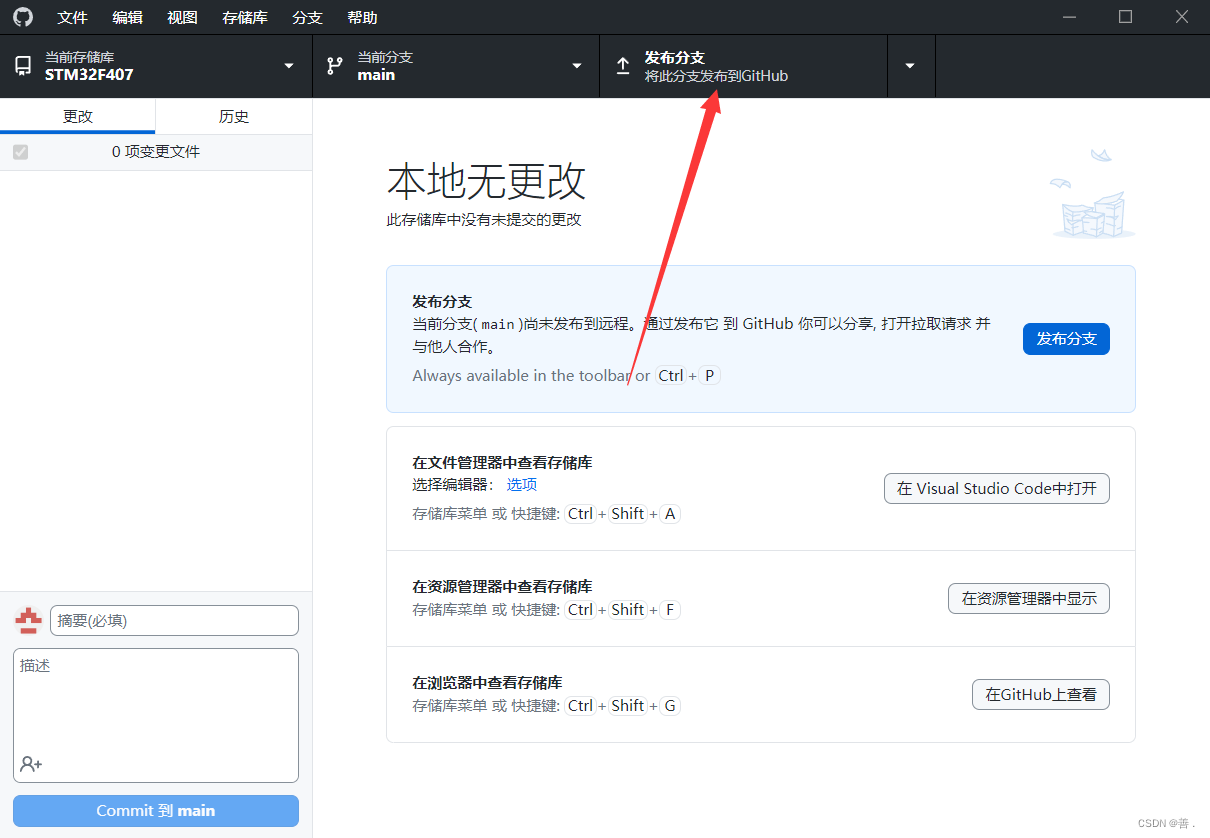
Task: Expand the current branch main dropdown arrow
Action: click(x=576, y=66)
